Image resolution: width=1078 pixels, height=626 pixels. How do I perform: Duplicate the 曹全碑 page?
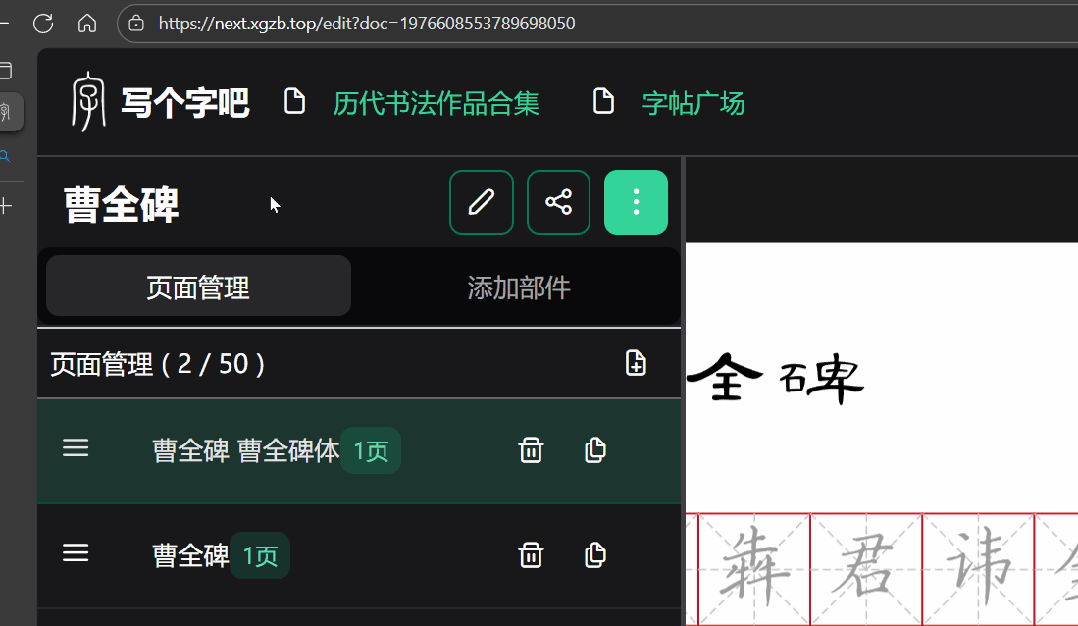click(x=595, y=555)
